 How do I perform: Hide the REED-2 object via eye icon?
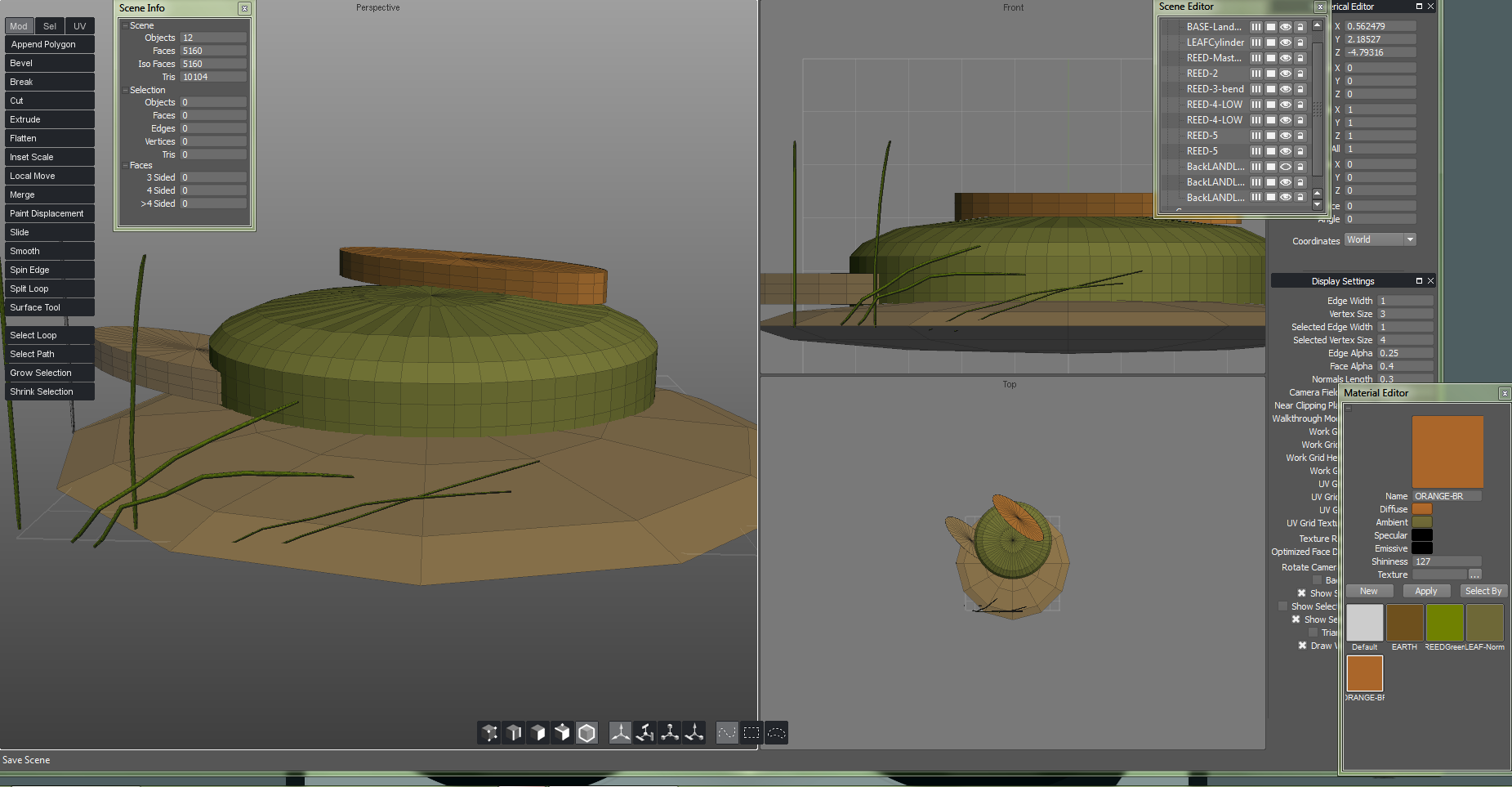[1286, 74]
